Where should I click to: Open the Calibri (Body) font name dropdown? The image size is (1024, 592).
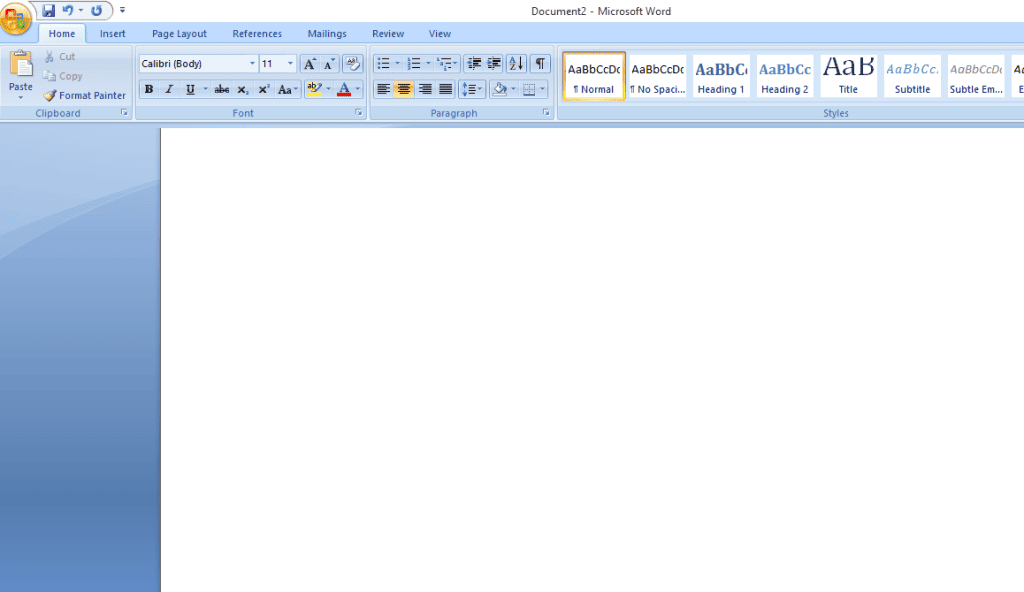pyautogui.click(x=252, y=63)
